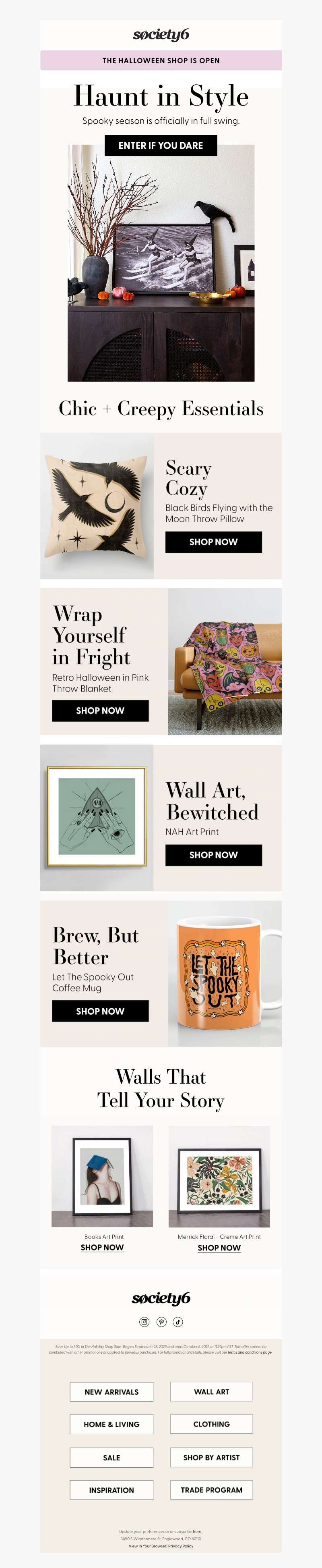Click Shop Now for the Spooky Out mug
The height and width of the screenshot is (1568, 322).
[x=100, y=1011]
